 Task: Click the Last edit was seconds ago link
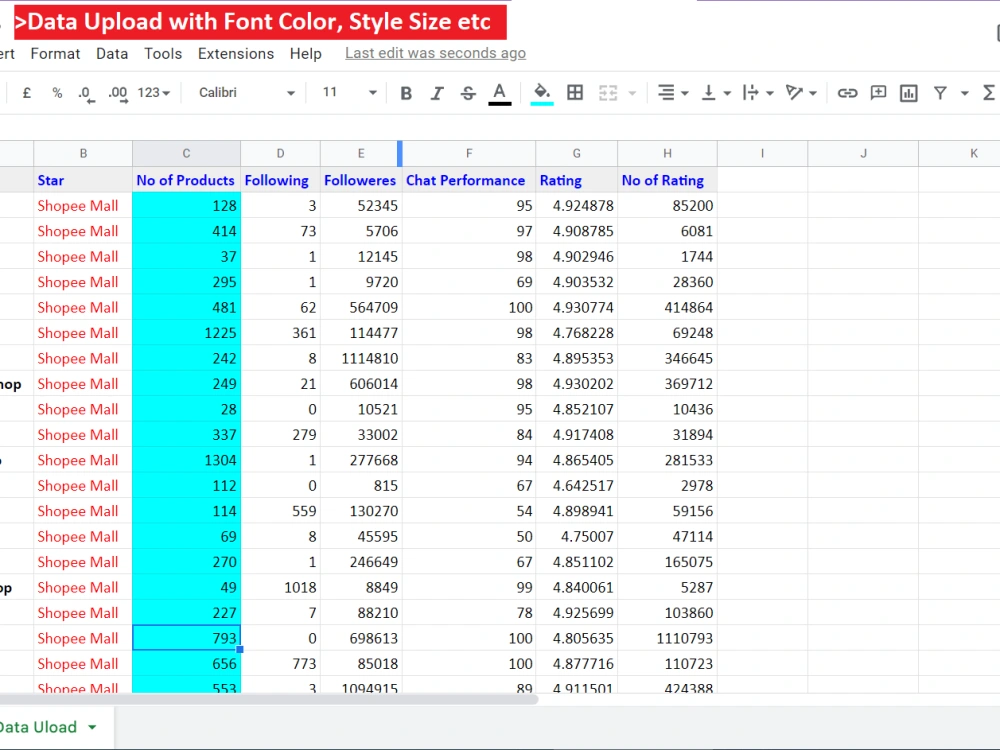434,53
